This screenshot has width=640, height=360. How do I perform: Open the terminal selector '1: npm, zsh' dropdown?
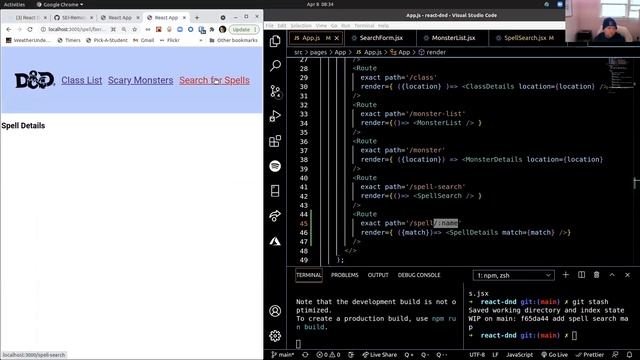513,276
